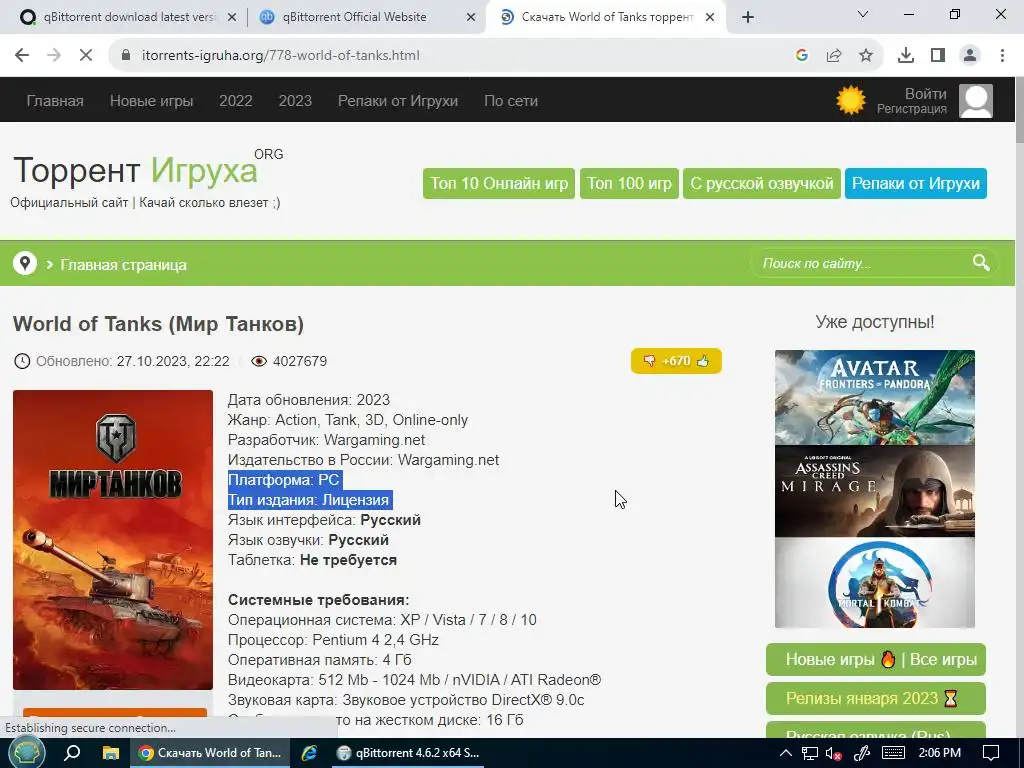1024x768 pixels.
Task: Share this page via share icon
Action: (x=834, y=56)
